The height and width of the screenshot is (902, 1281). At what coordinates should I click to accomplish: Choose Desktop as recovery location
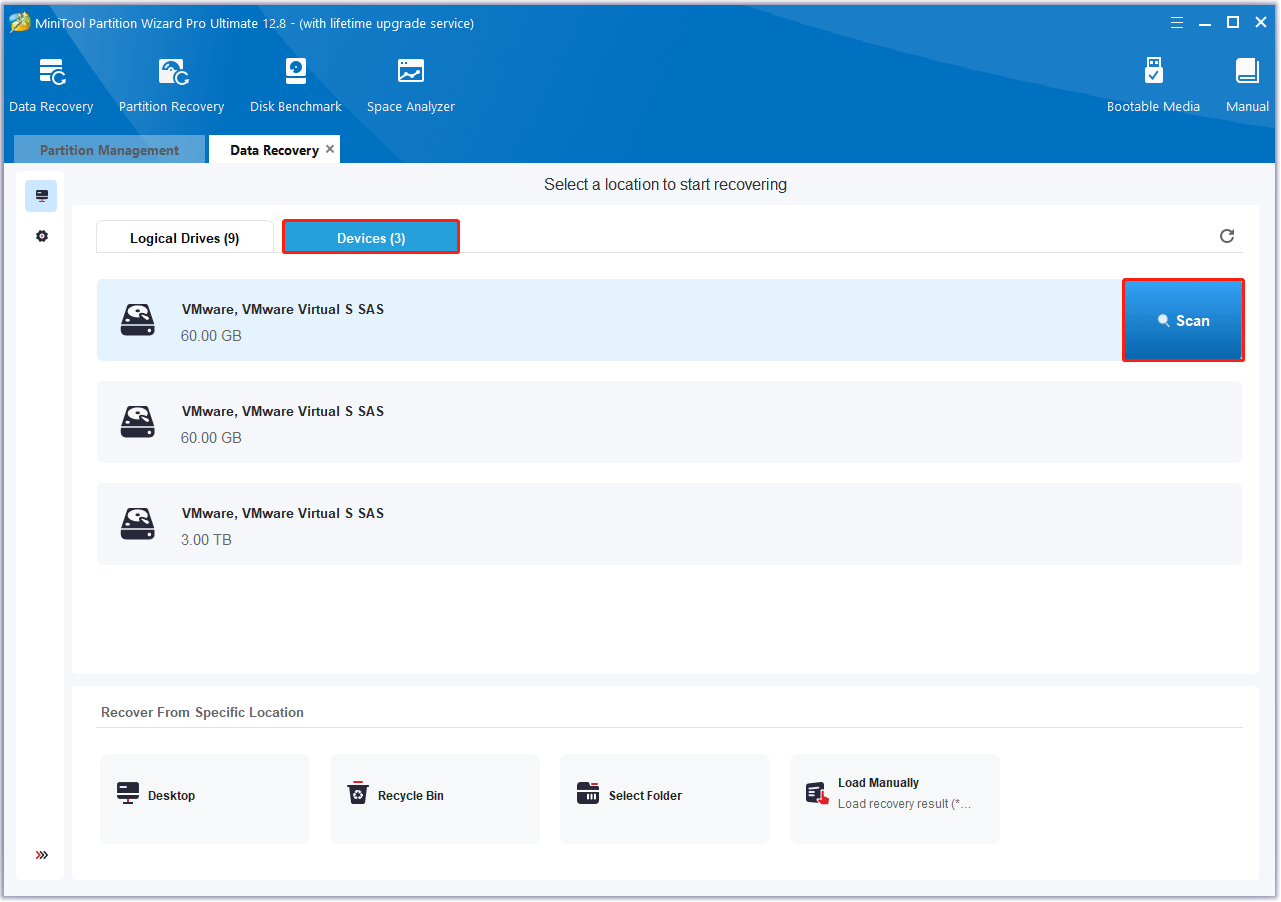pos(205,796)
